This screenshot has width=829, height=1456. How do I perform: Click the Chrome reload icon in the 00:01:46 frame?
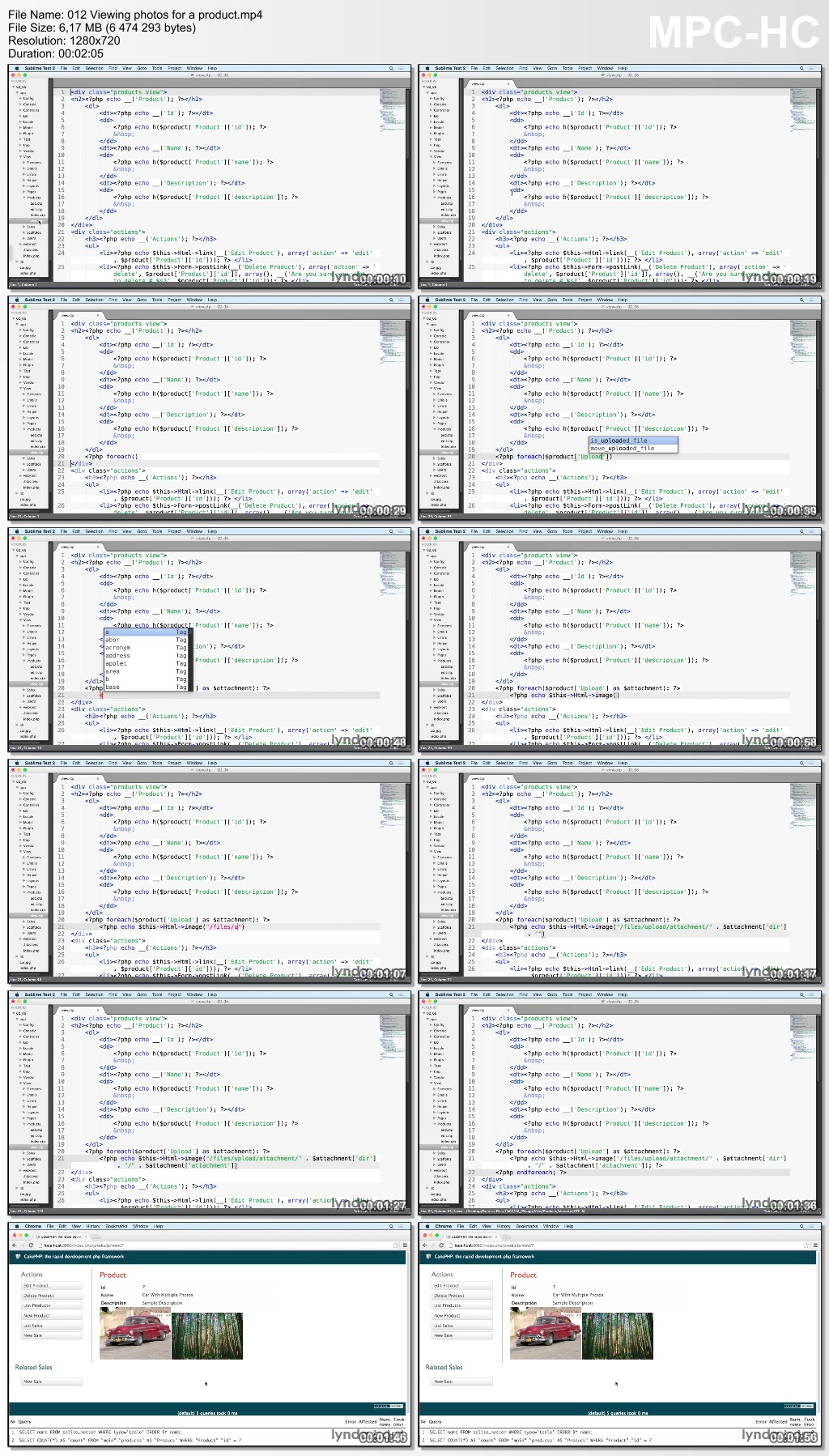30,1245
